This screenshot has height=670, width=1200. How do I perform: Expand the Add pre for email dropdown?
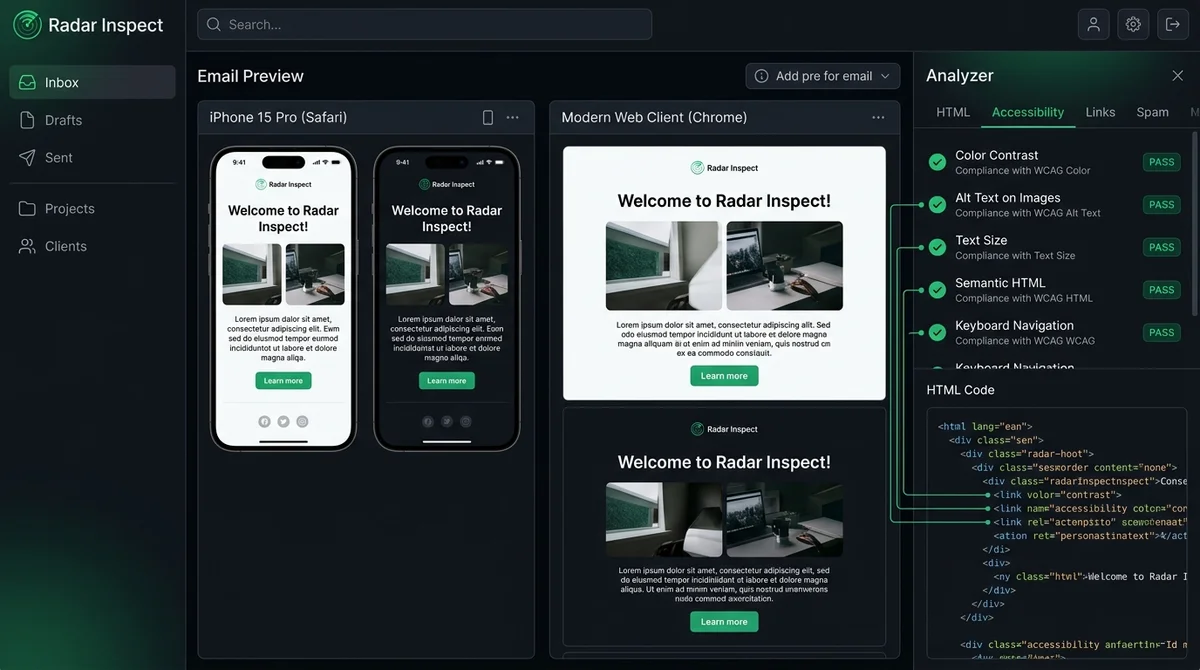click(823, 76)
